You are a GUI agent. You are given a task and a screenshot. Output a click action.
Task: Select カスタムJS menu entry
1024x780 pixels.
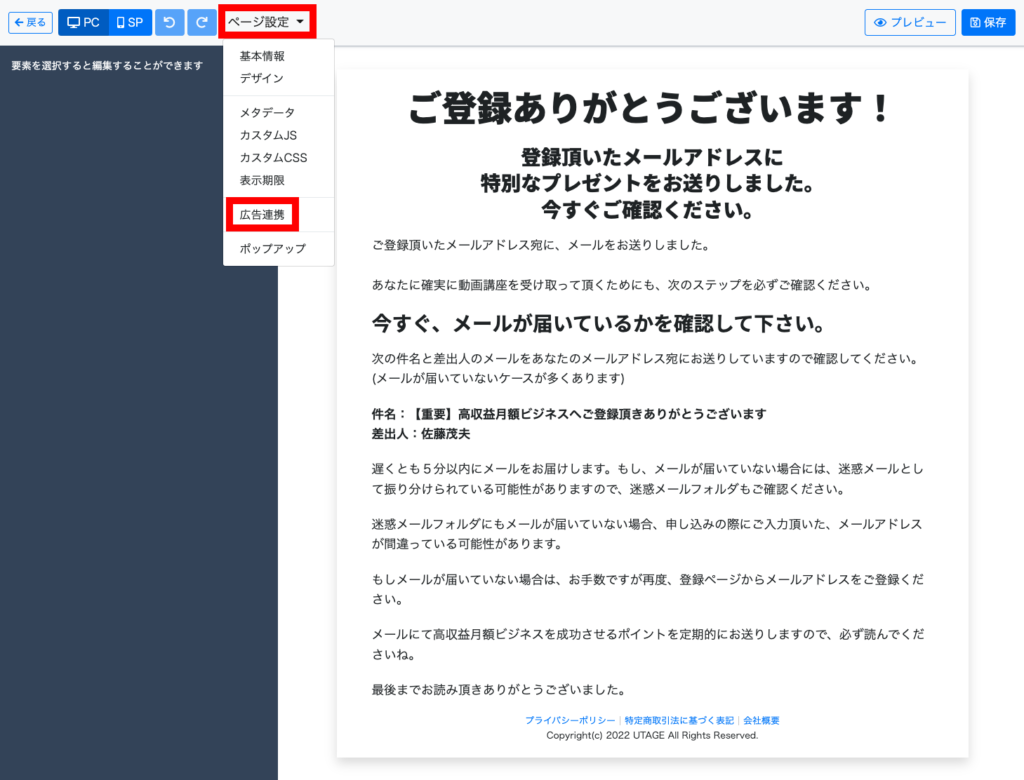268,135
